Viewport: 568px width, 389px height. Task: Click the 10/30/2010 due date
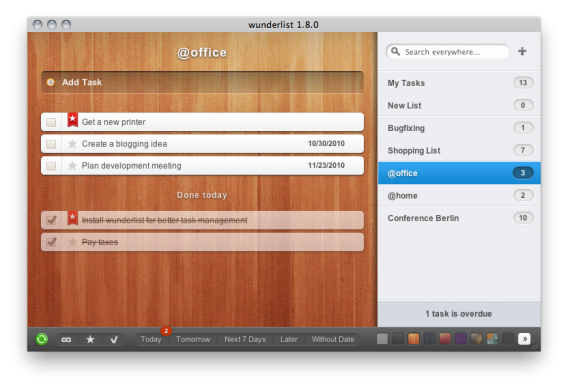[326, 143]
